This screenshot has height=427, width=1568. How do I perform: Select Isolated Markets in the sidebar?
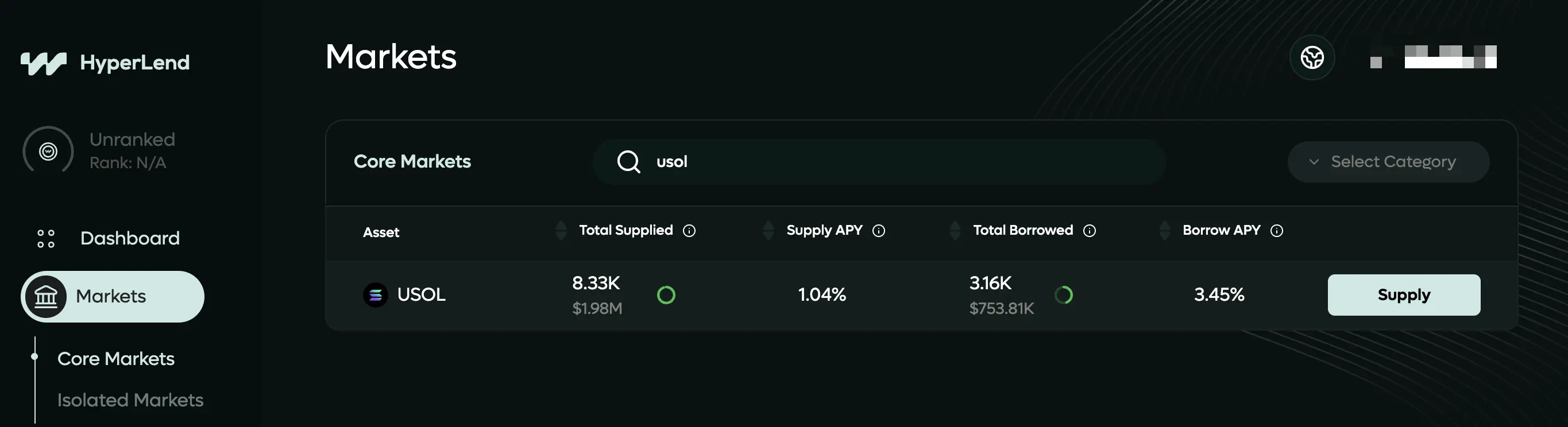[x=130, y=400]
